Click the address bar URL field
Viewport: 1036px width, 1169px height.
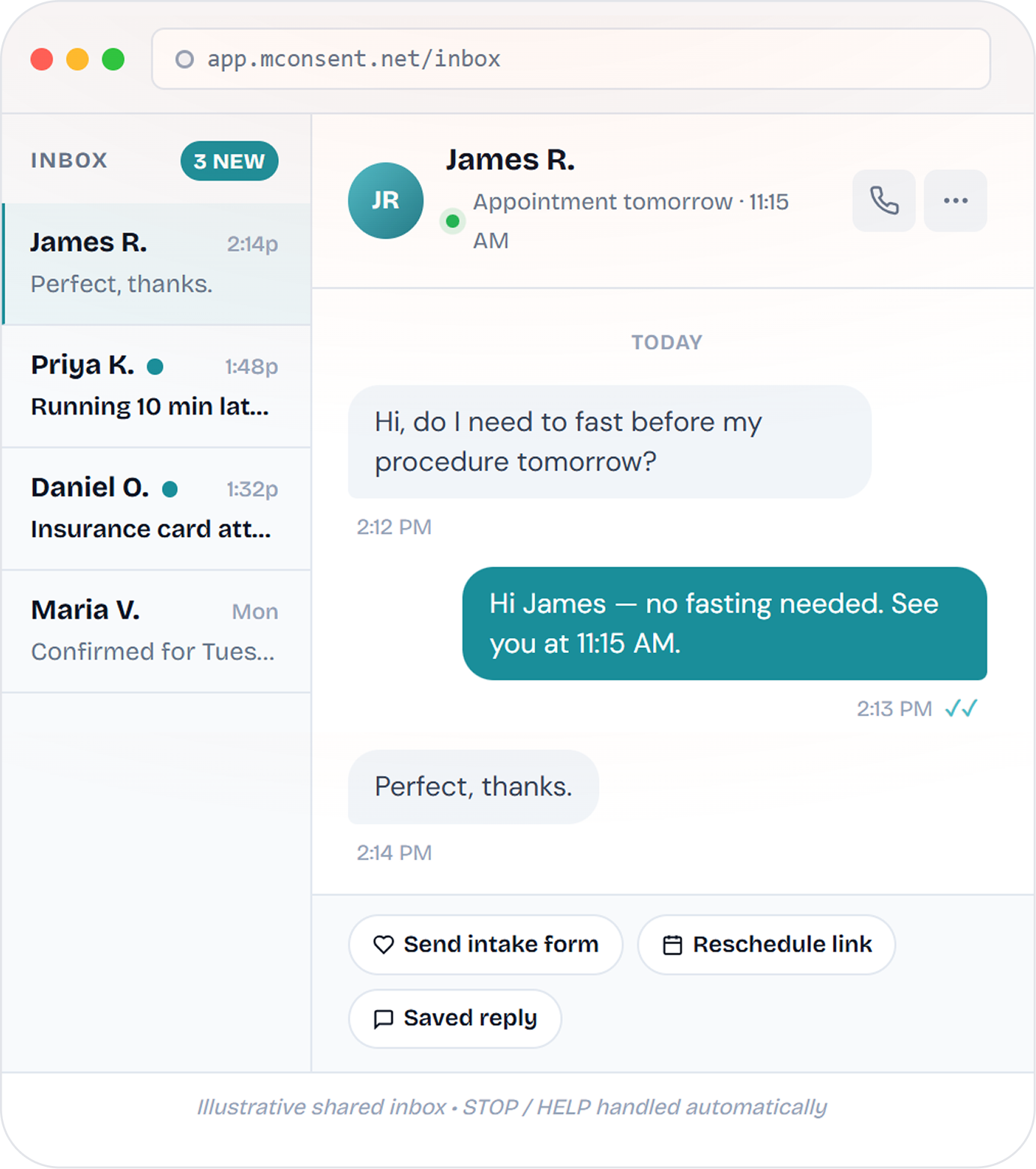(x=570, y=59)
